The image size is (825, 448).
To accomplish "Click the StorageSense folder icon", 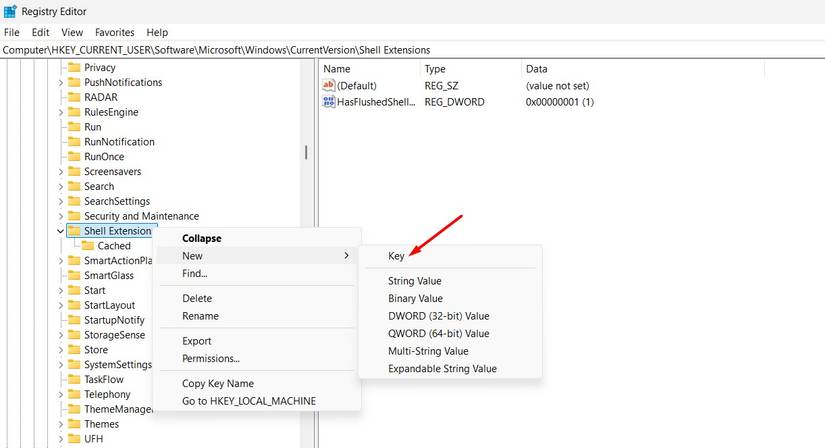I will 74,335.
